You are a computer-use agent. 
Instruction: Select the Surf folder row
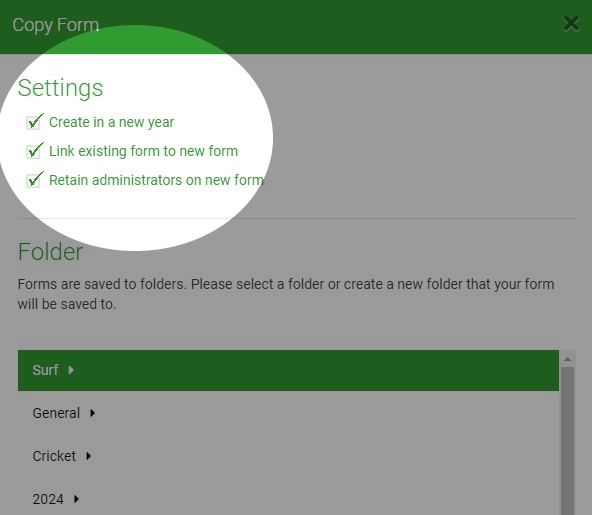click(288, 370)
